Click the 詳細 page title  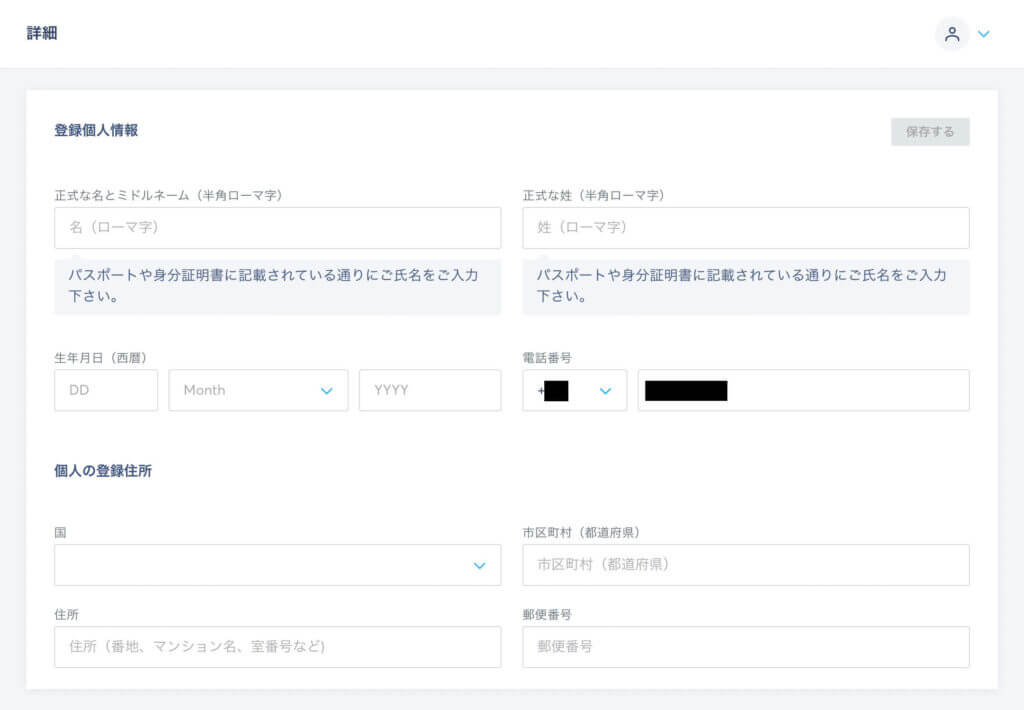pyautogui.click(x=42, y=33)
